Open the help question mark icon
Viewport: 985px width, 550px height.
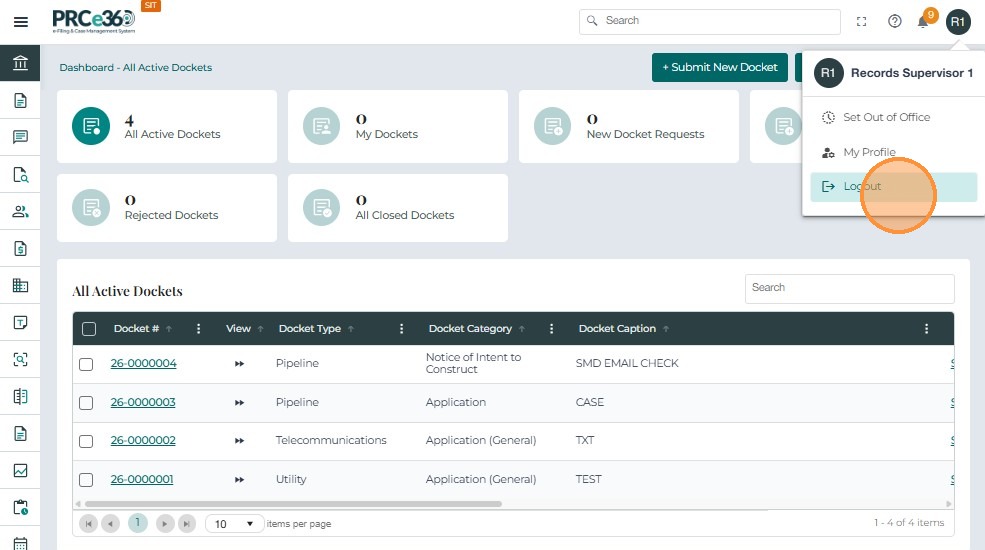895,21
